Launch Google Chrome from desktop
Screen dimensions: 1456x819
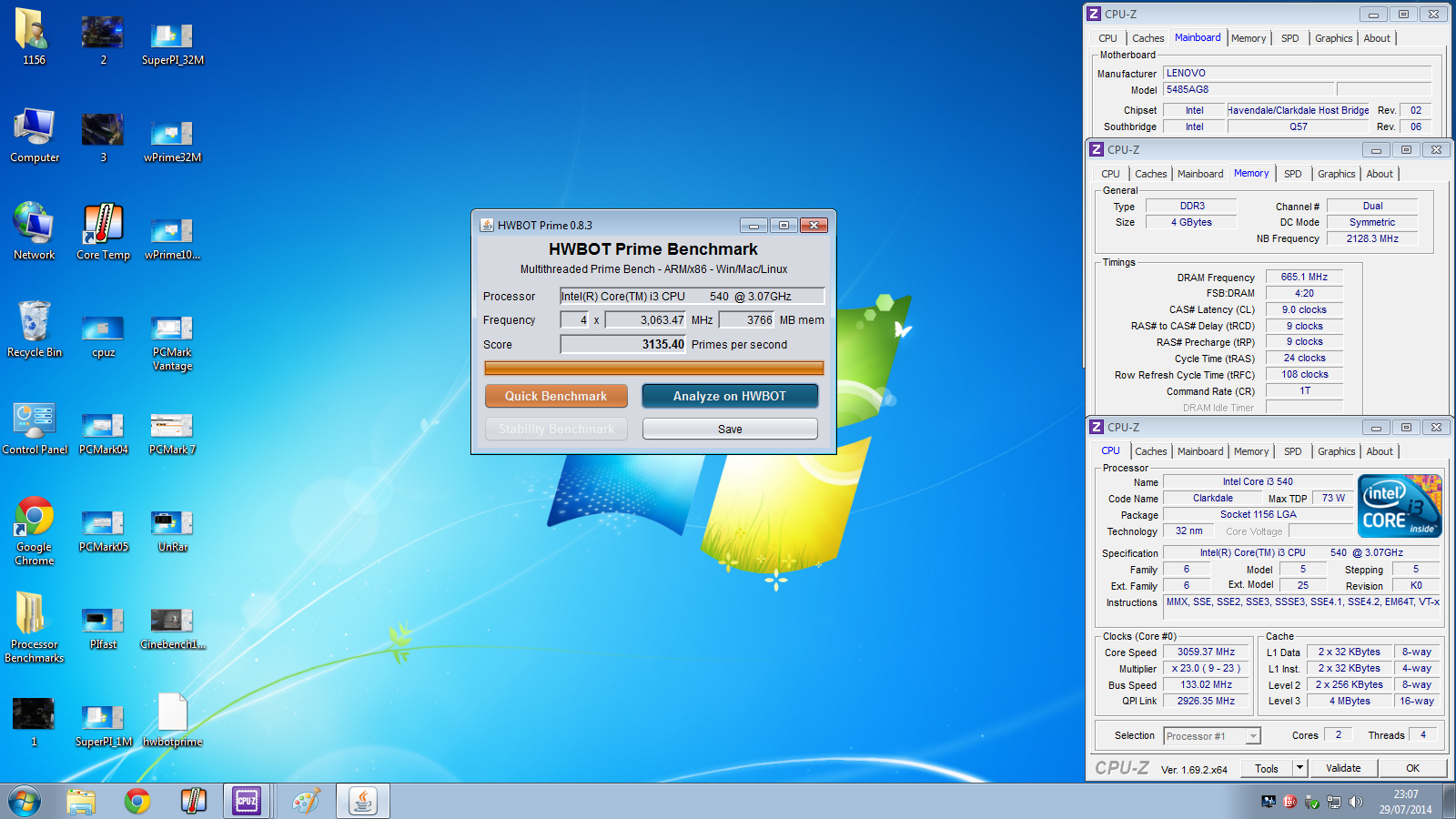point(34,531)
